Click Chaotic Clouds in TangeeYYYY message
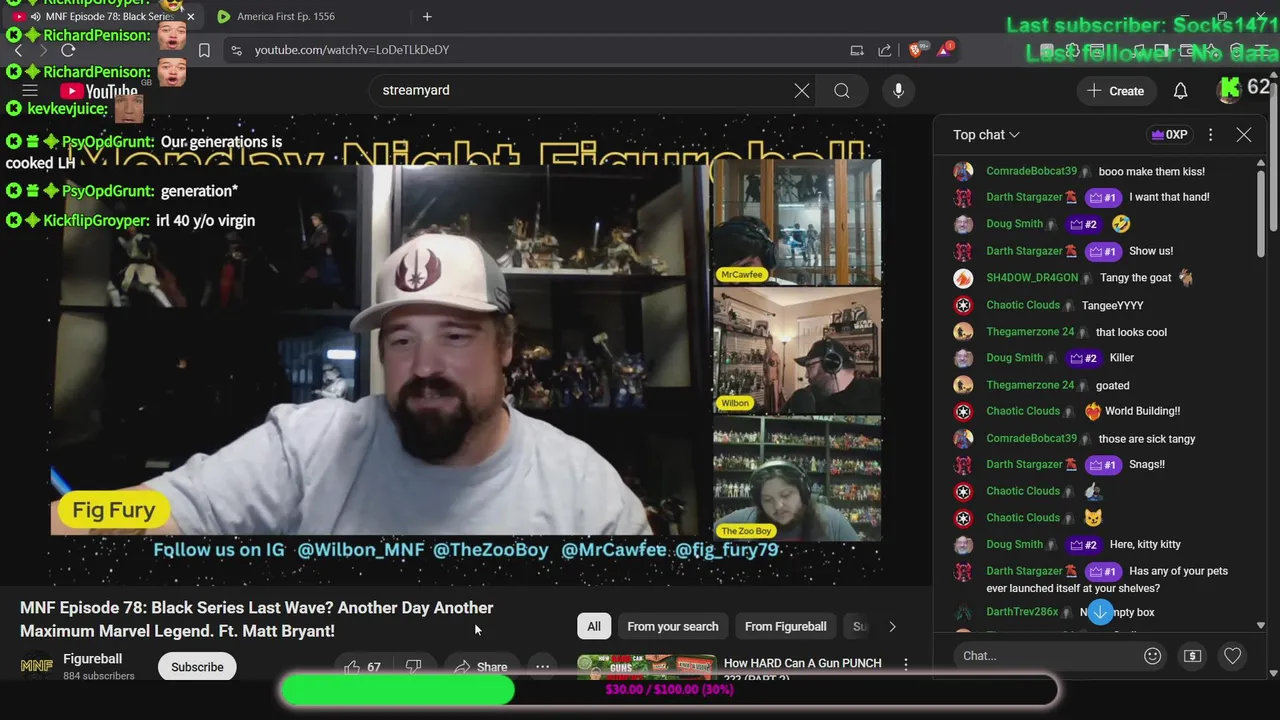Viewport: 1280px width, 720px height. tap(1023, 305)
